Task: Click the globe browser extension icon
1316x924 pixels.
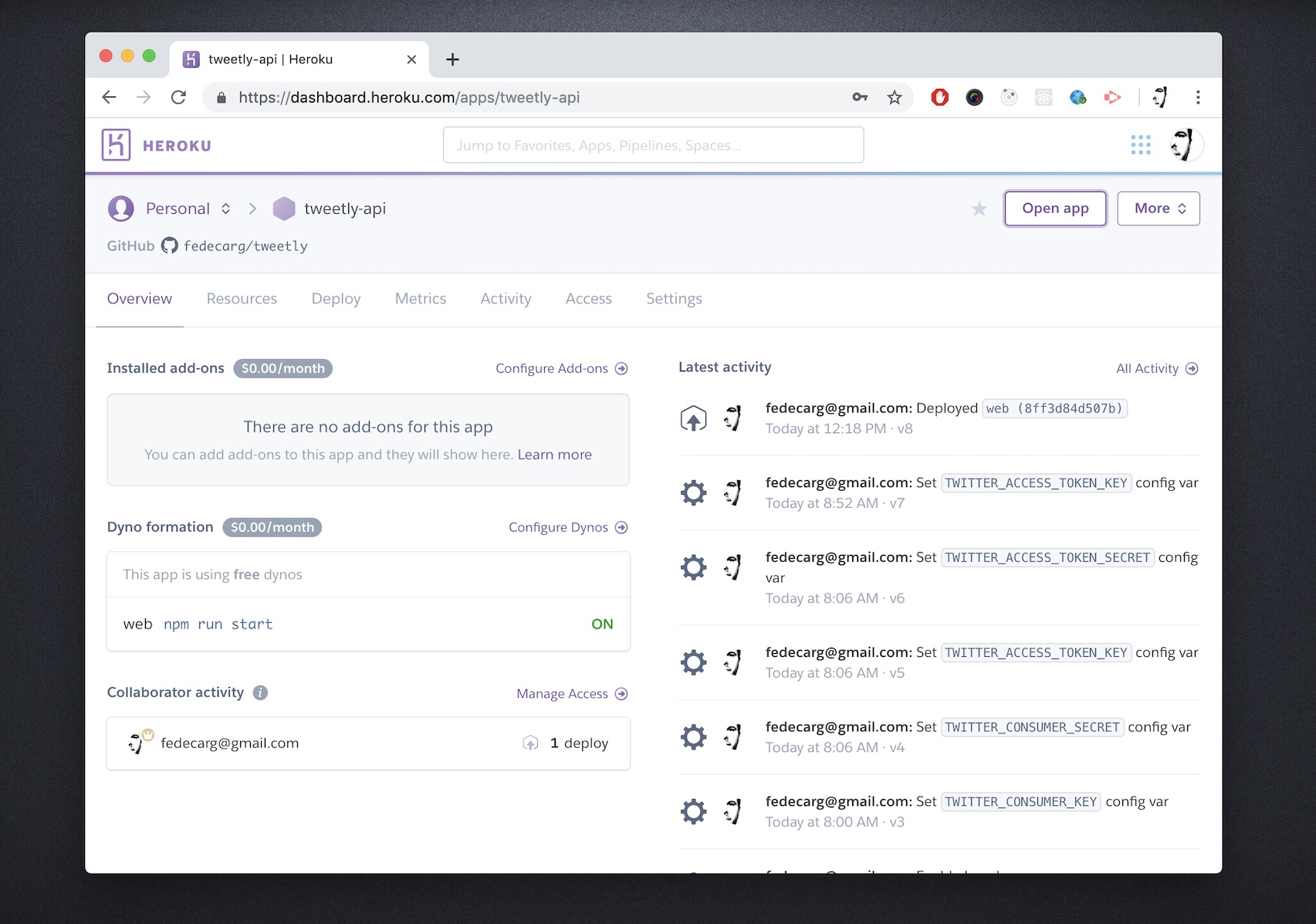Action: pos(1078,97)
